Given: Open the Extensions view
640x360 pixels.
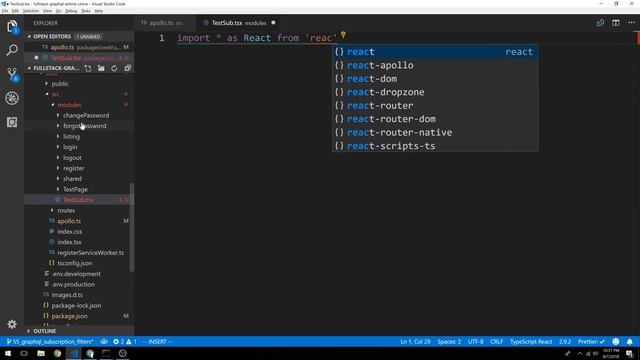Looking at the screenshot, I should click(12, 122).
